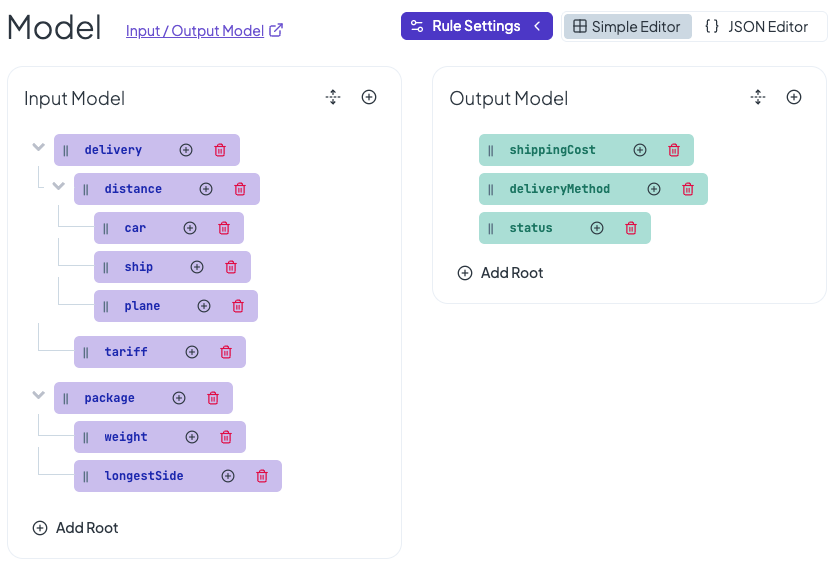Click Add Root in the Input Model
Image resolution: width=835 pixels, height=568 pixels.
76,528
